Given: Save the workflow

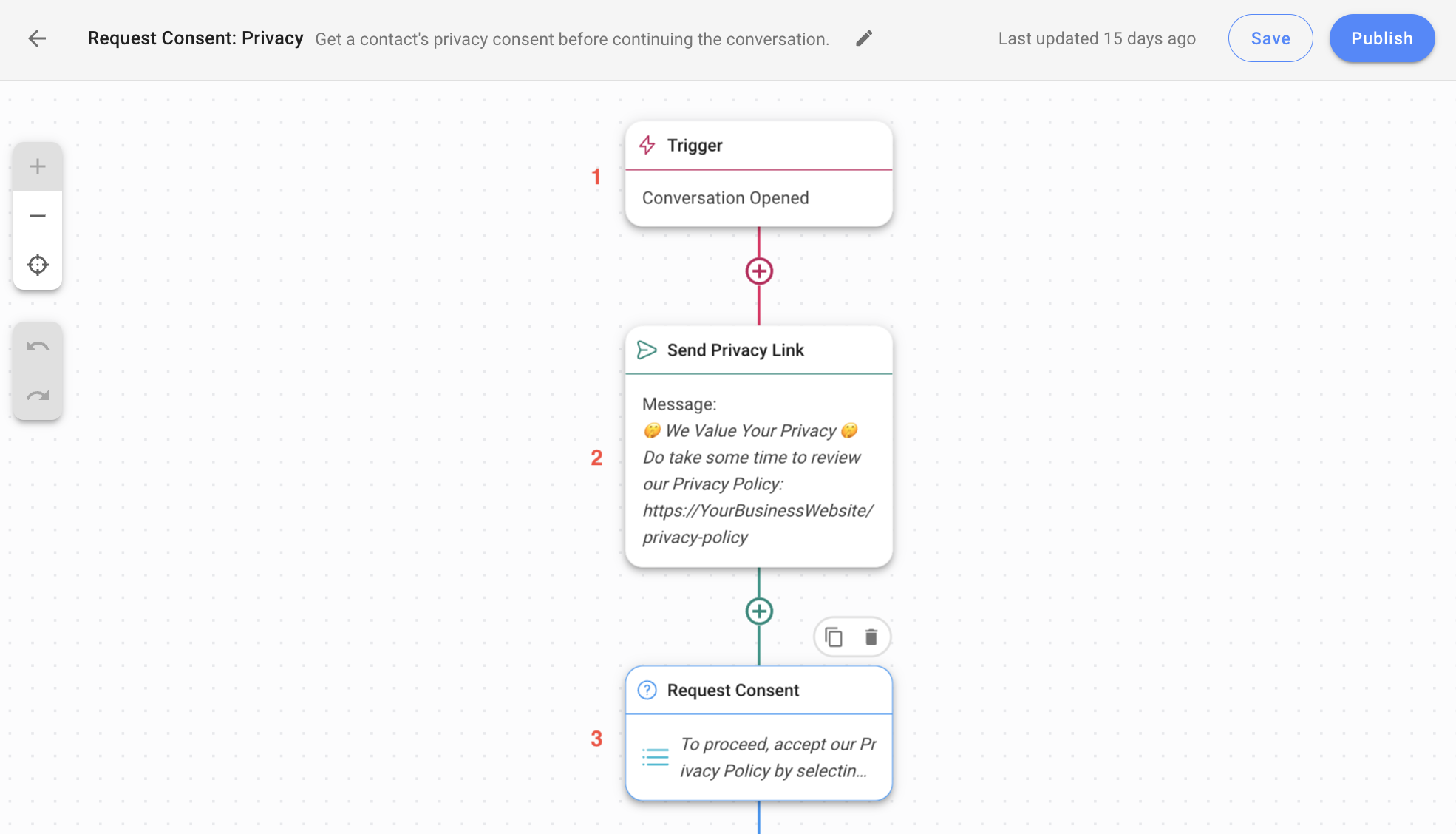Looking at the screenshot, I should click(x=1270, y=38).
